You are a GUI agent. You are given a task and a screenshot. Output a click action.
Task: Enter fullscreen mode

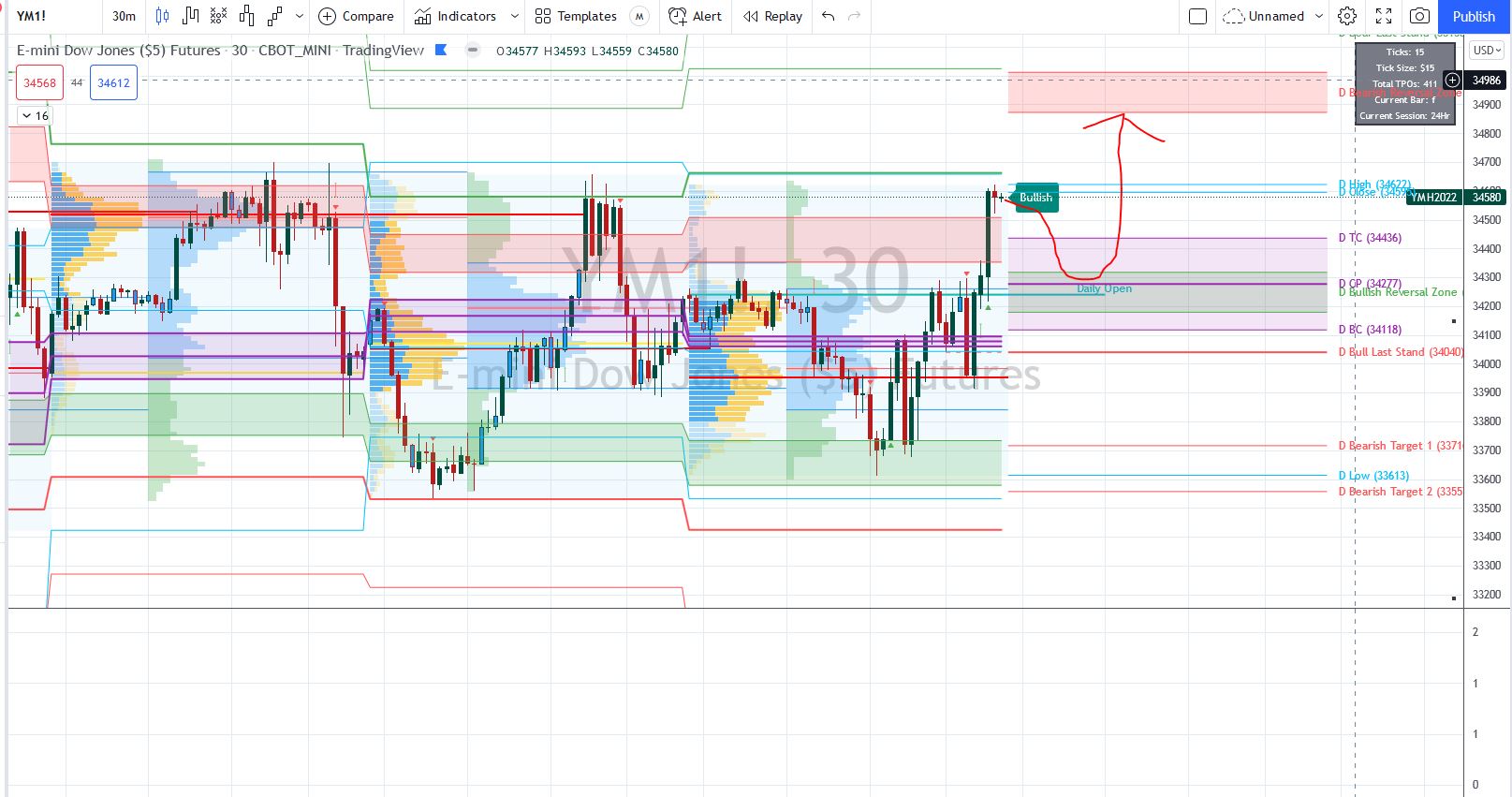(1384, 16)
